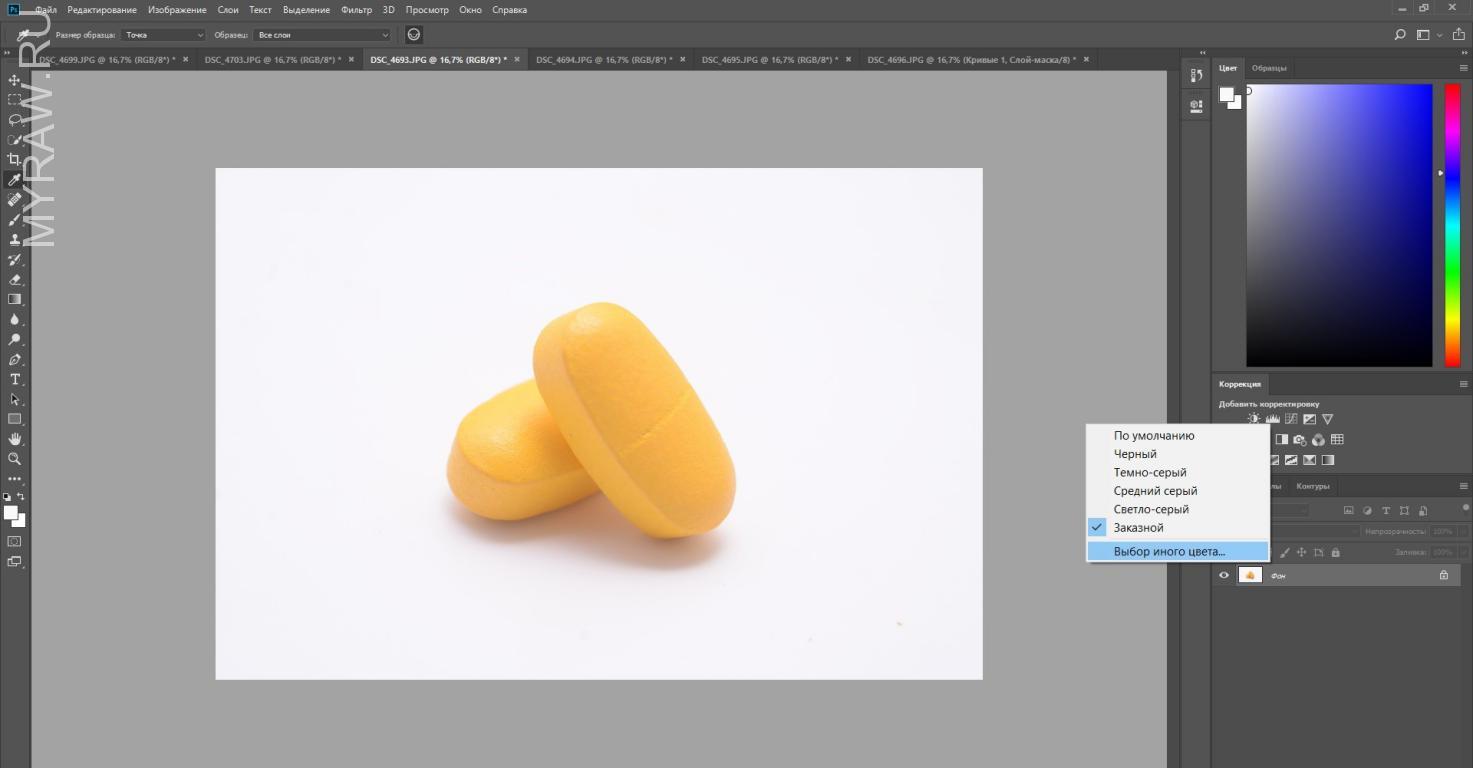
Task: Open the Образец 'Все слои' dropdown
Action: pyautogui.click(x=322, y=35)
